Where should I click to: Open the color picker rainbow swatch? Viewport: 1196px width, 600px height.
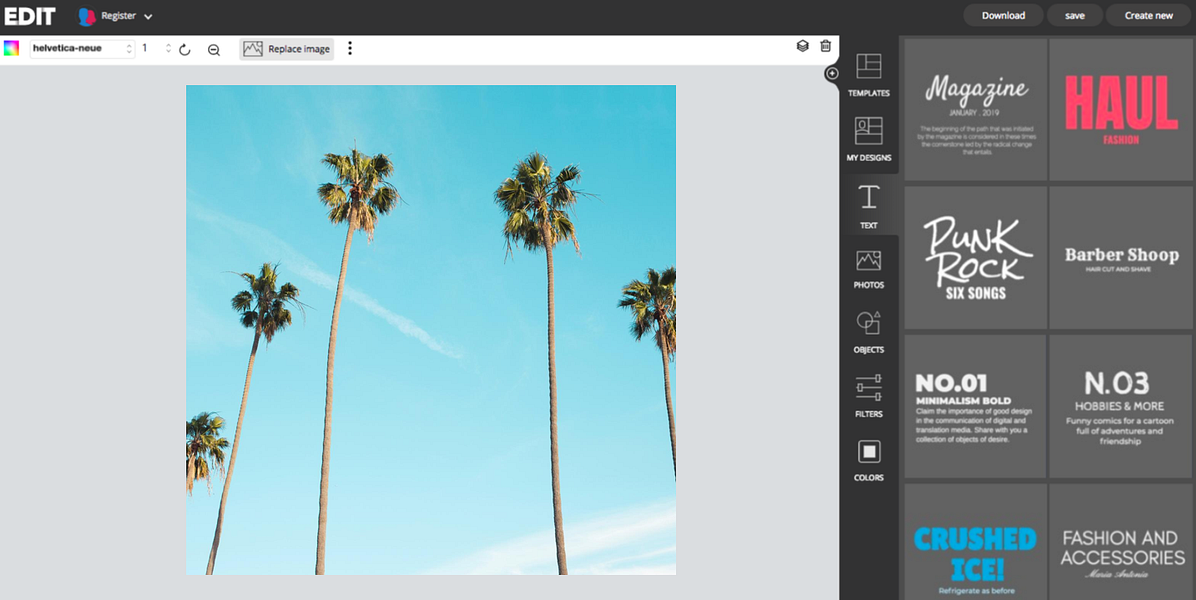[x=11, y=48]
